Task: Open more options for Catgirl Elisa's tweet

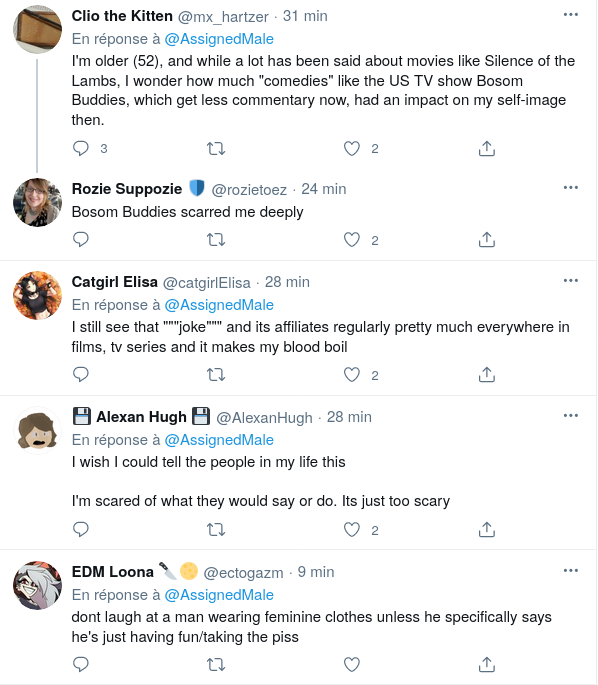Action: [x=570, y=280]
